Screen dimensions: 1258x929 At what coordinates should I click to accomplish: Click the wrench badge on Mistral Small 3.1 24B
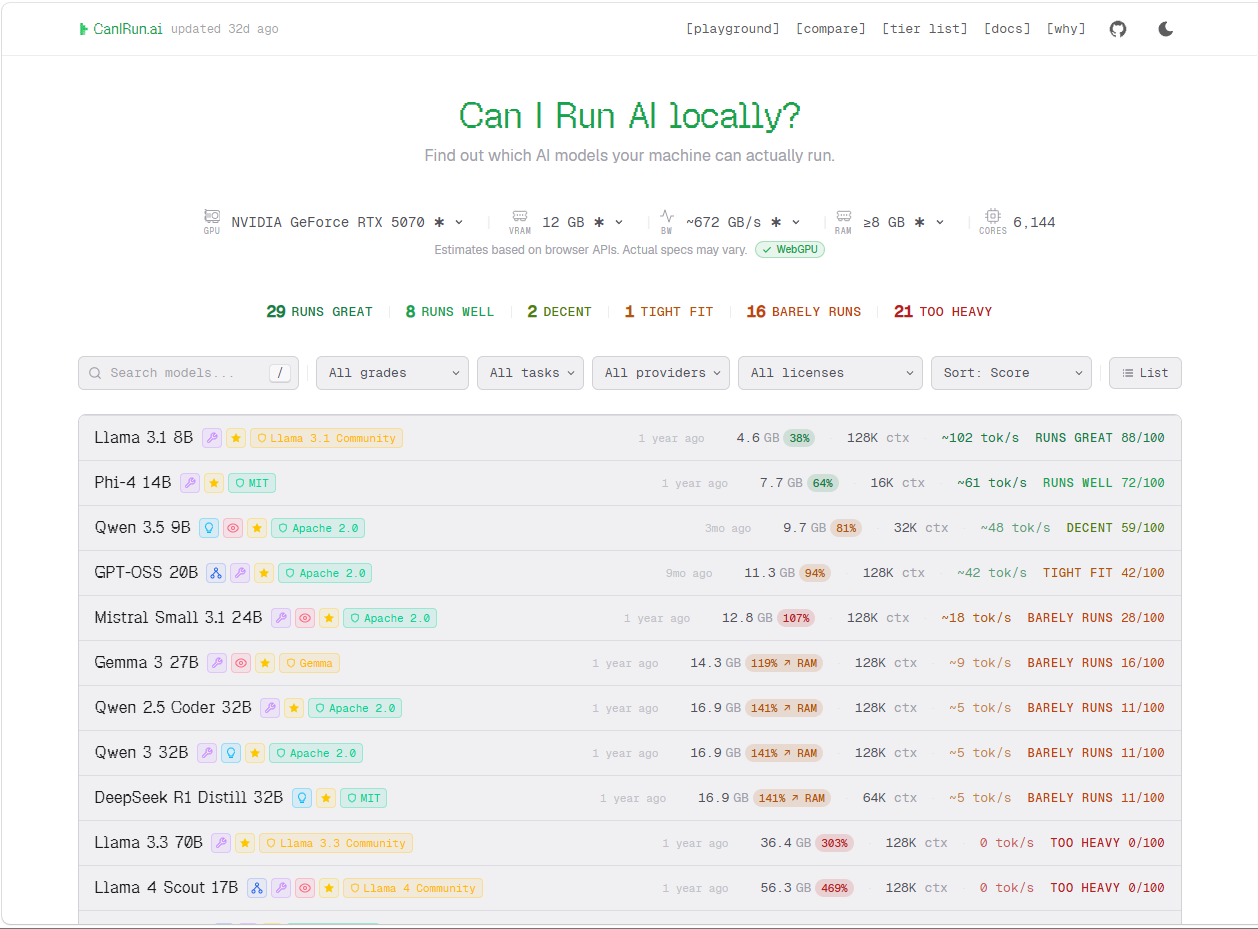click(281, 618)
